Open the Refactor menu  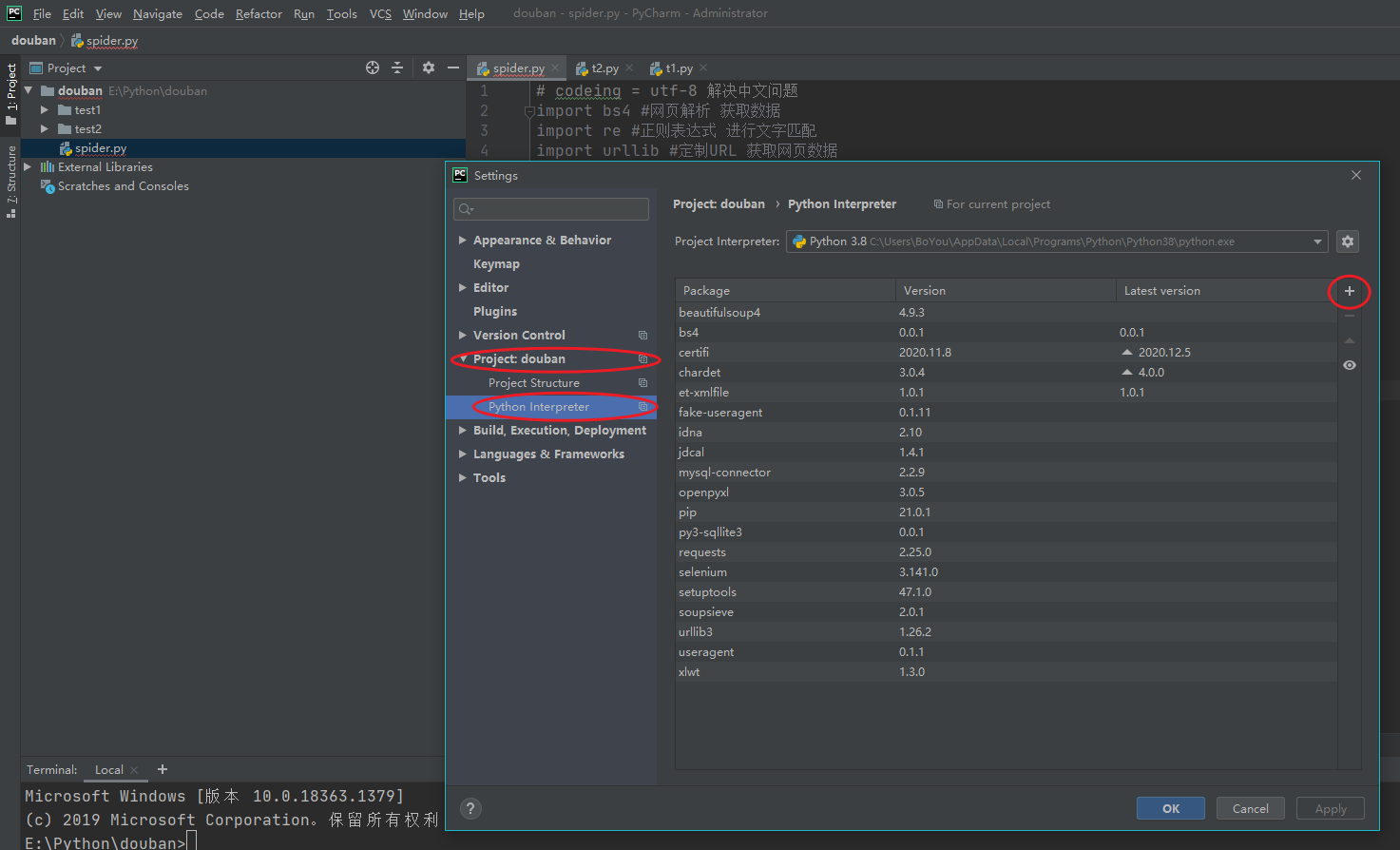259,13
